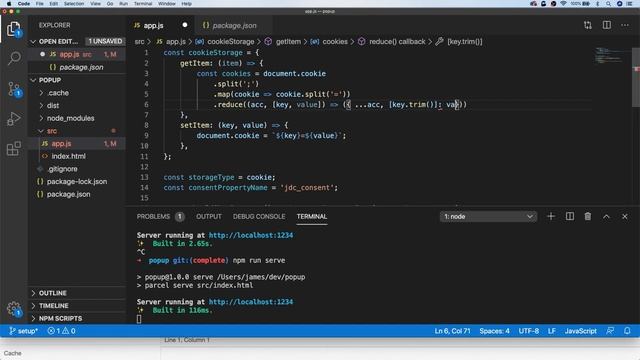Select the Terminal panel tab
Viewport: 640px width, 360px height.
click(x=311, y=217)
